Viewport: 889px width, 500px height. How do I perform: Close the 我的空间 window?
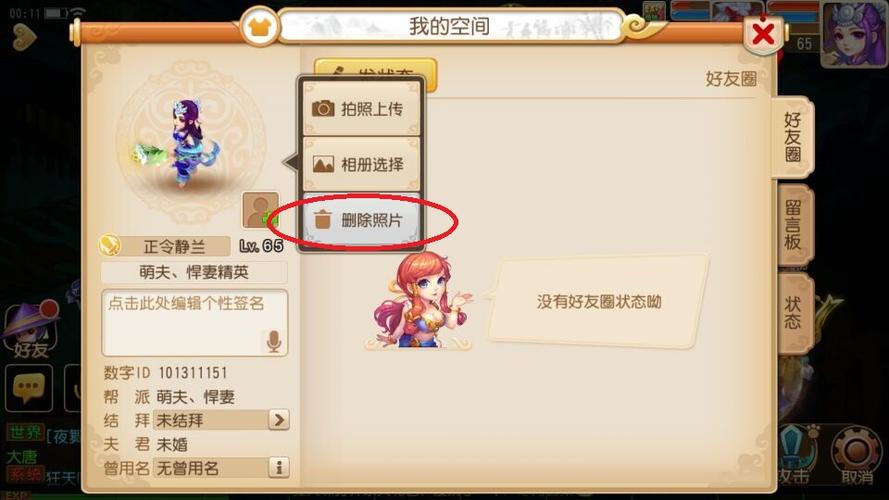click(x=763, y=34)
